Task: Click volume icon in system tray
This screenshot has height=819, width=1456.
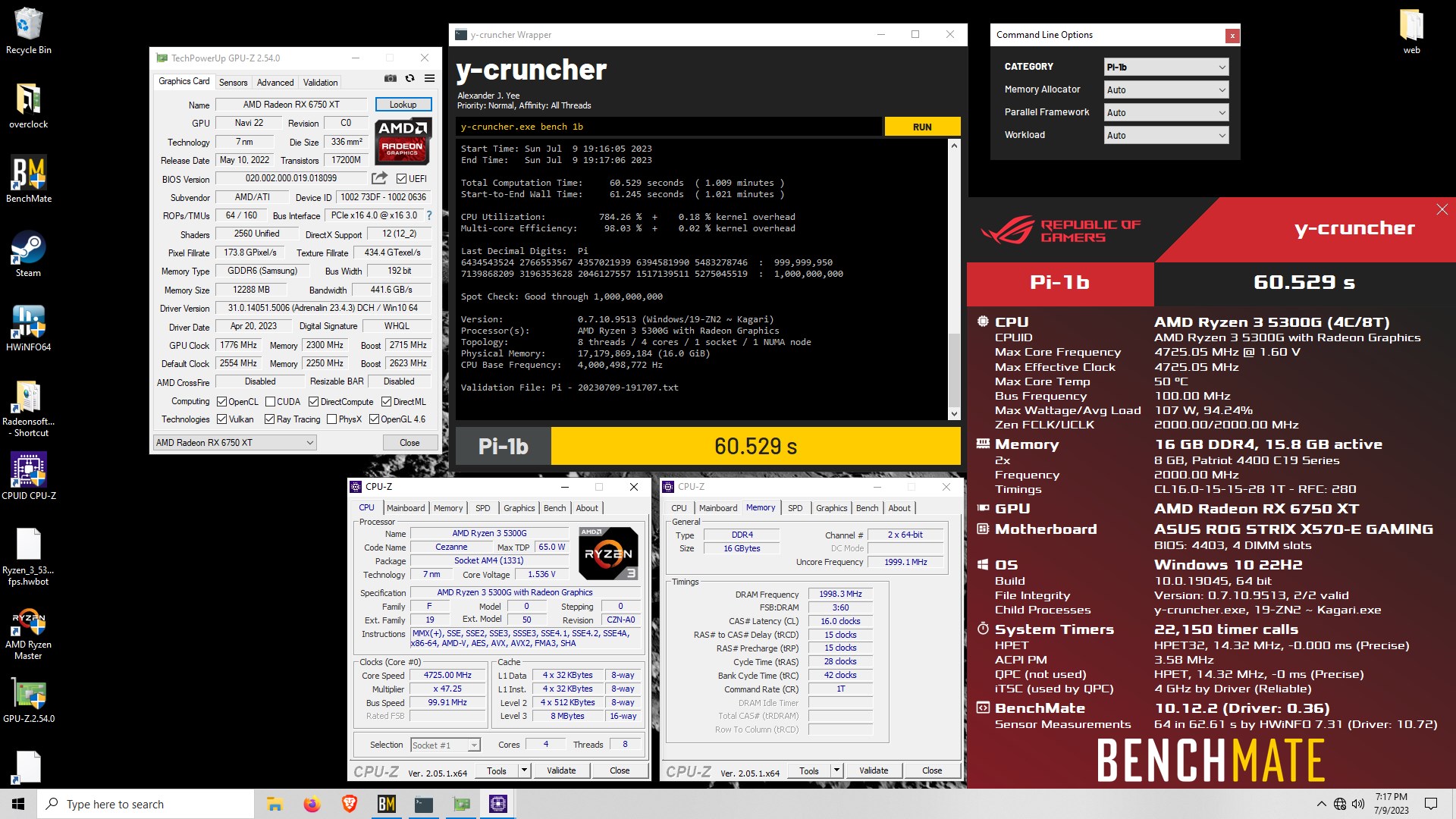Action: pyautogui.click(x=1358, y=804)
